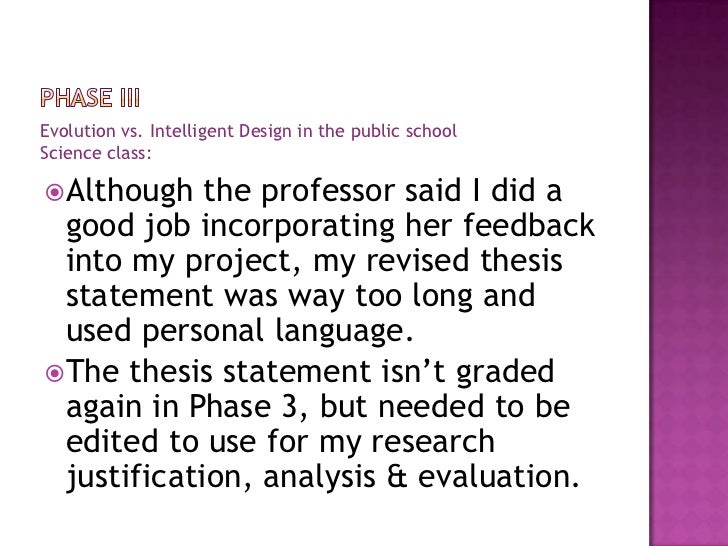Click the word 'evaluation.' in last line
Viewport: 728px width, 546px height.
pyautogui.click(x=499, y=477)
